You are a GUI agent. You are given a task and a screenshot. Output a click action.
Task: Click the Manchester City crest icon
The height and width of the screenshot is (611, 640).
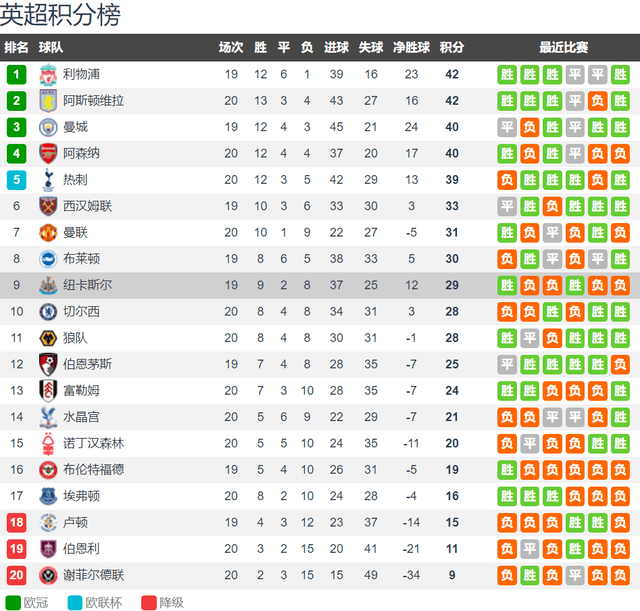click(x=48, y=127)
